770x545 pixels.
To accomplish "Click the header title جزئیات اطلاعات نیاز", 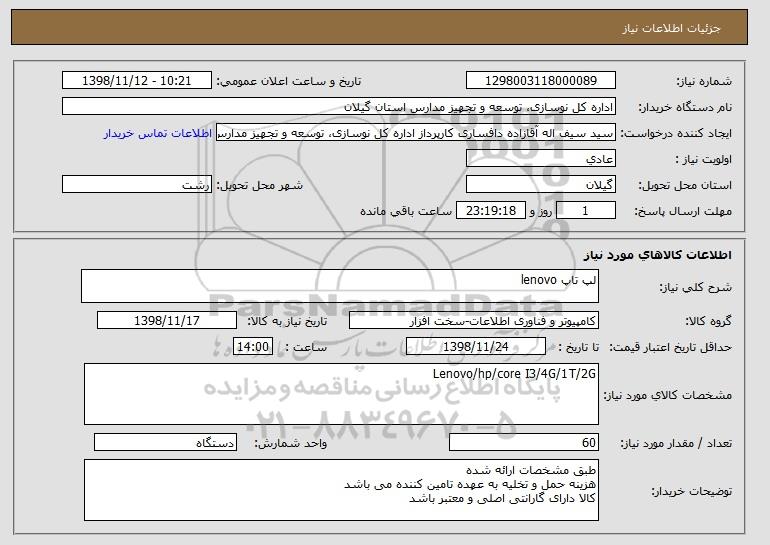I will [x=671, y=28].
